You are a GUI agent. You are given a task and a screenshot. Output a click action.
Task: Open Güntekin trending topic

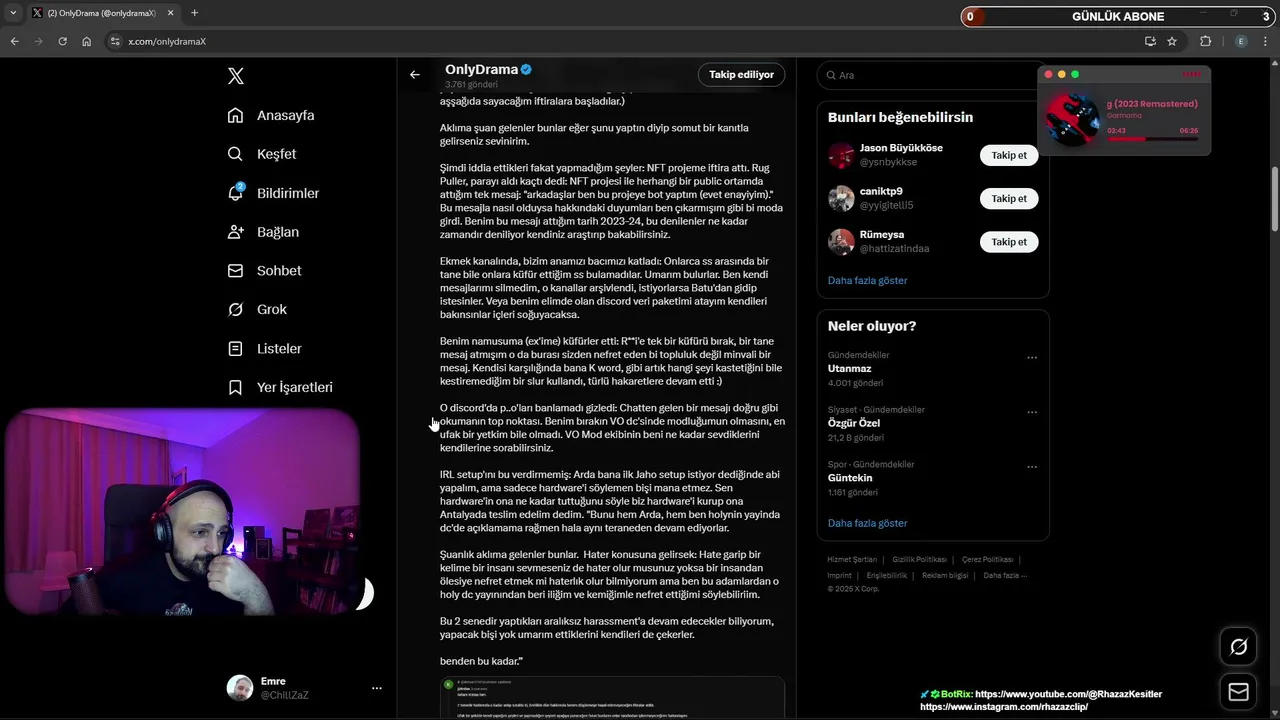[852, 478]
